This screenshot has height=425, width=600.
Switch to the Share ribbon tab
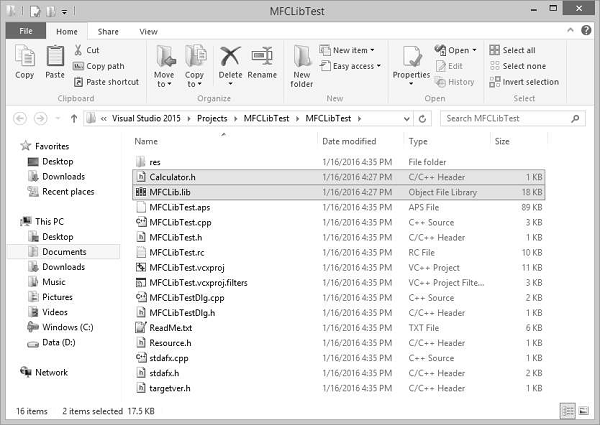[108, 32]
